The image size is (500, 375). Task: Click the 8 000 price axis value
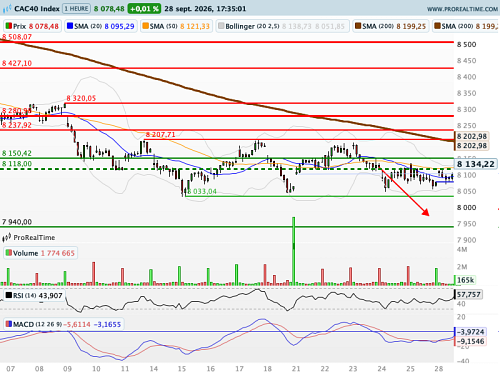tap(466, 208)
